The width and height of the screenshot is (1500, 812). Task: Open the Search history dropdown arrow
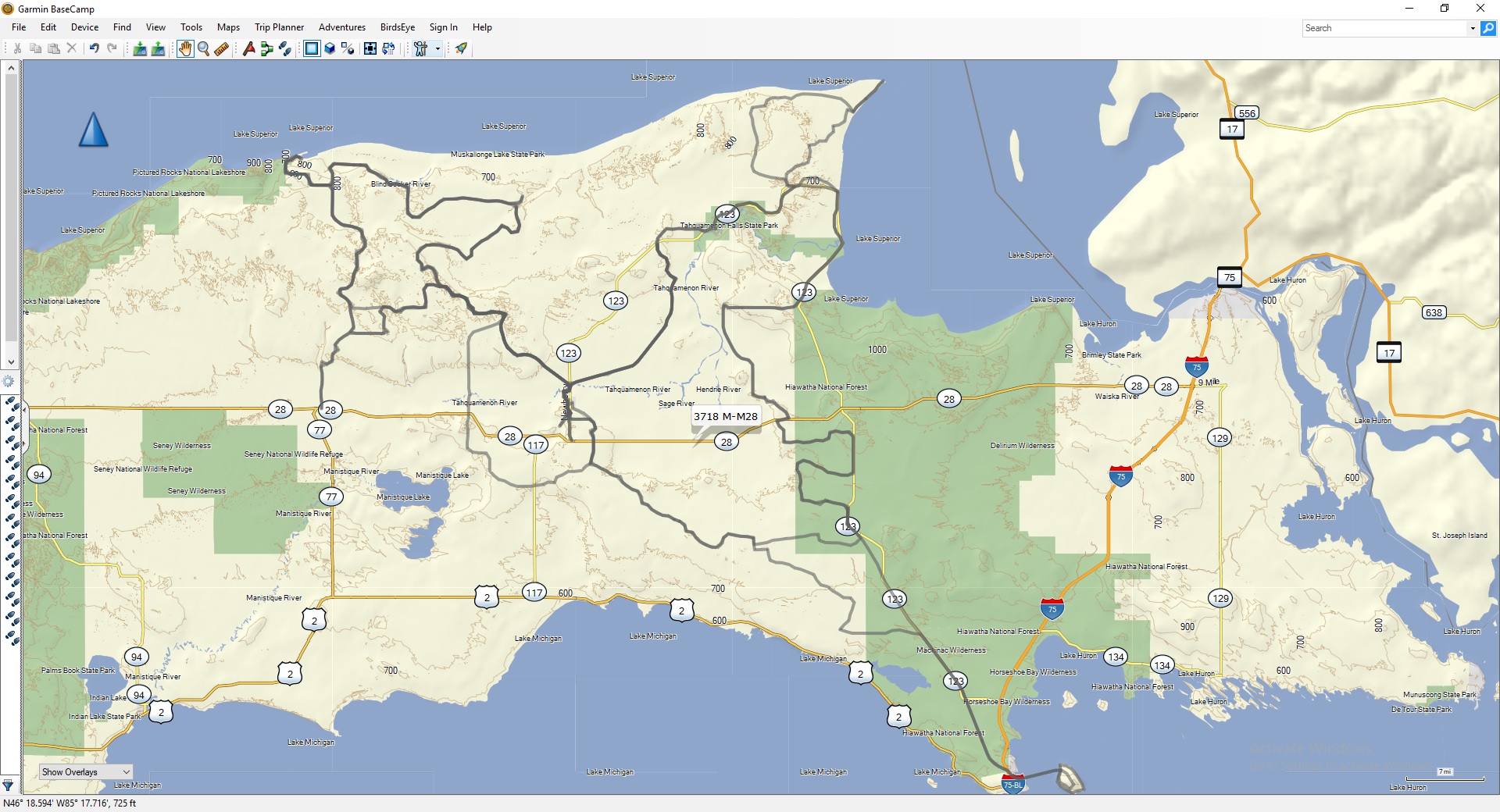click(x=1473, y=28)
